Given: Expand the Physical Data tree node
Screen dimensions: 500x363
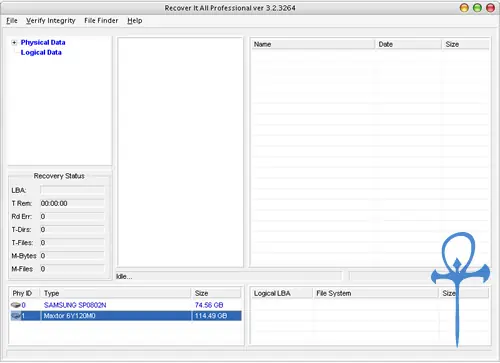Looking at the screenshot, I should pyautogui.click(x=14, y=42).
